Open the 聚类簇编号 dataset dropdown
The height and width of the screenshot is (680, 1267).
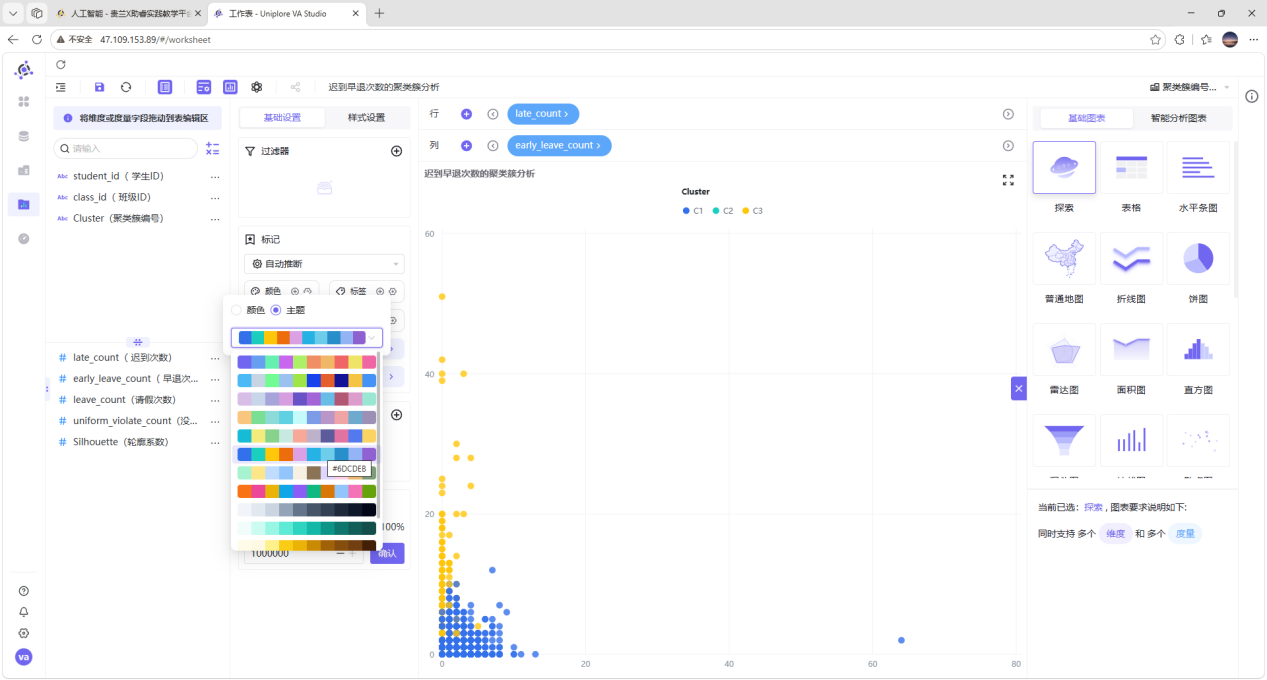(x=1190, y=87)
